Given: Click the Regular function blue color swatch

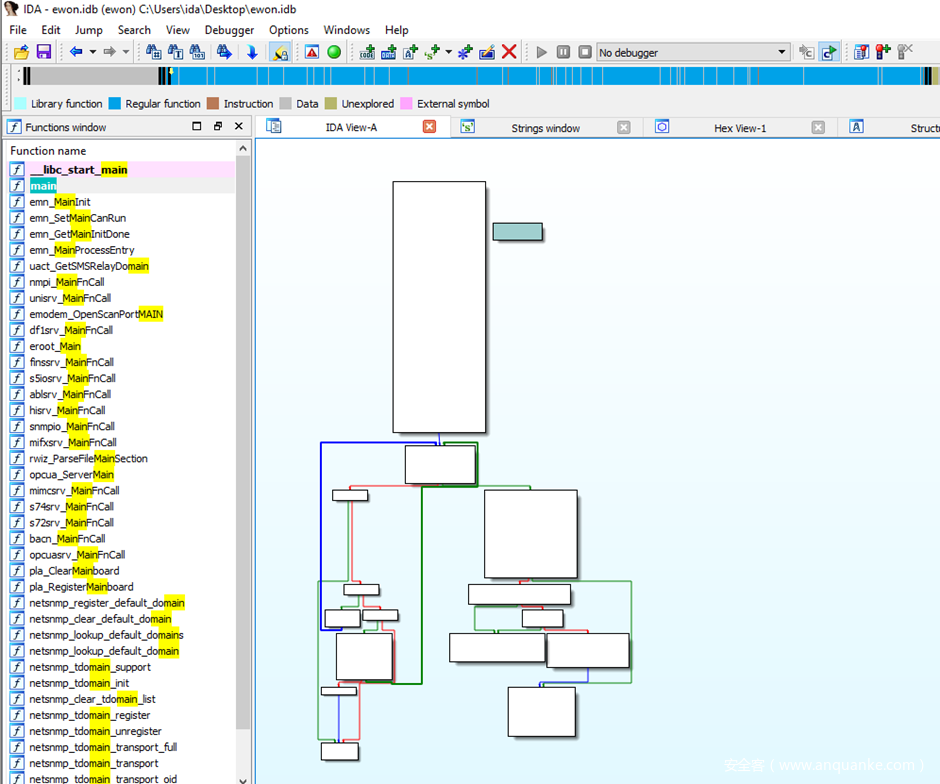Looking at the screenshot, I should coord(114,104).
